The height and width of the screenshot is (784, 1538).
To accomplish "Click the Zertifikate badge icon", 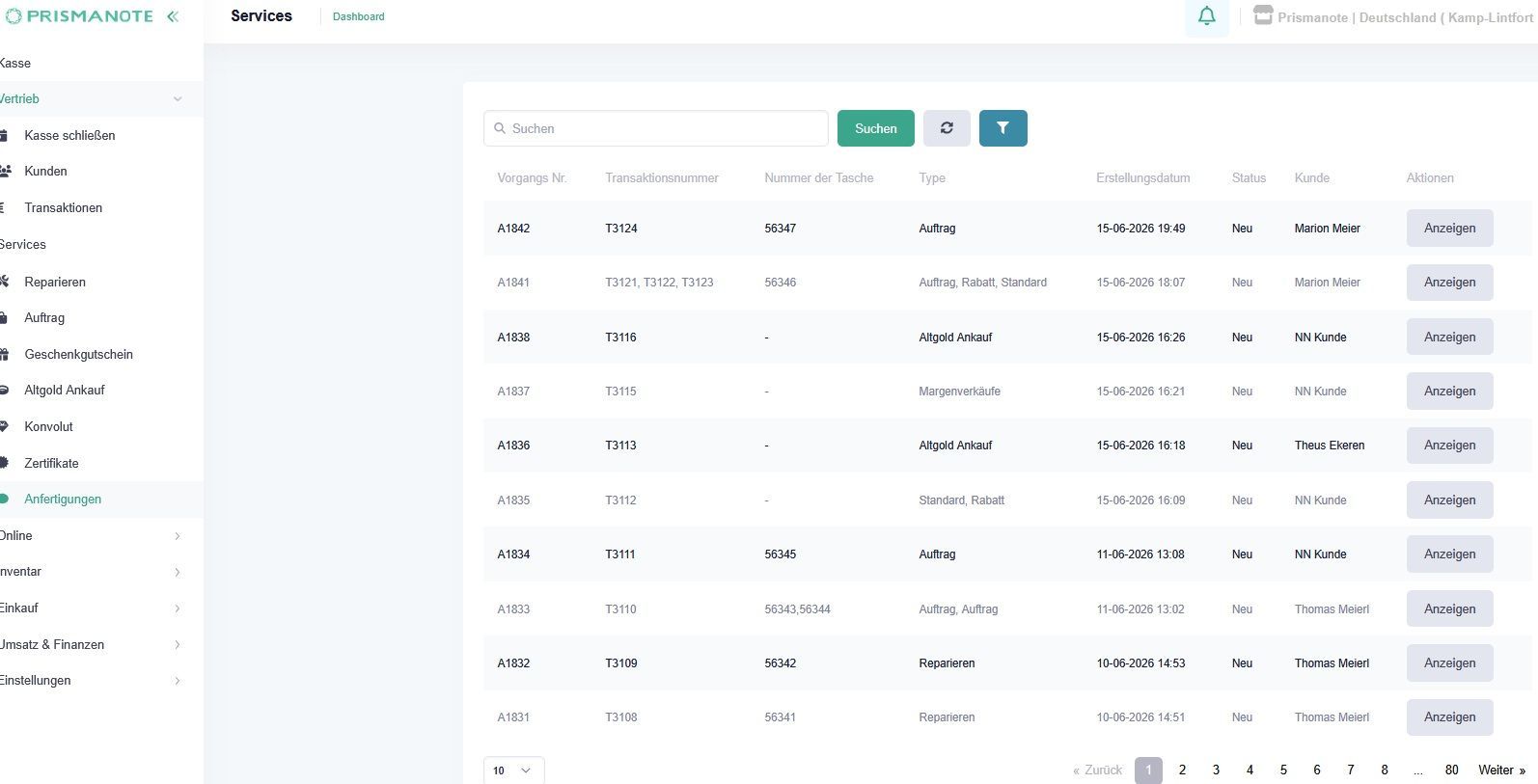I will tap(5, 463).
